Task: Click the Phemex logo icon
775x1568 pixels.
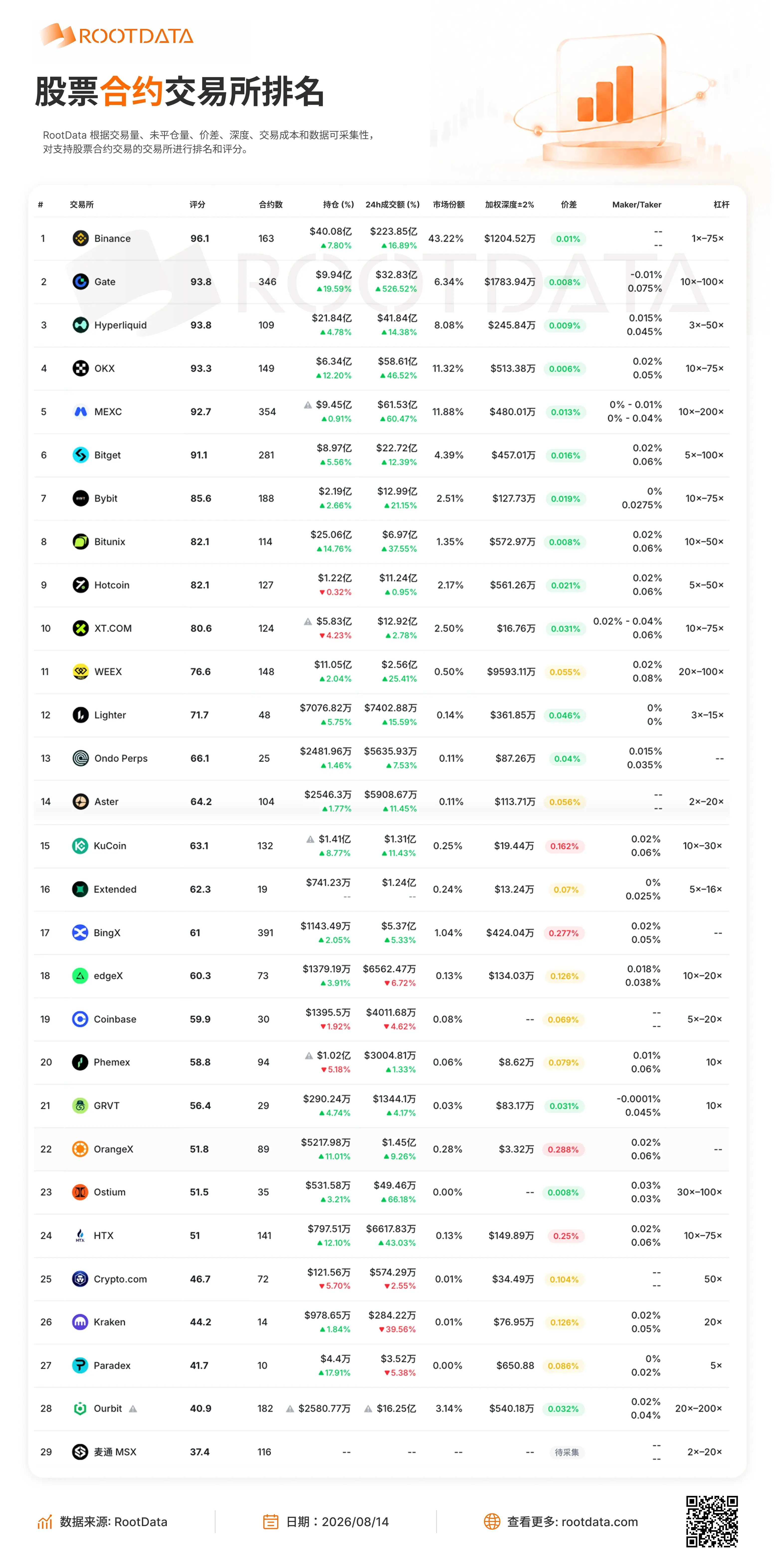Action: click(x=80, y=1062)
